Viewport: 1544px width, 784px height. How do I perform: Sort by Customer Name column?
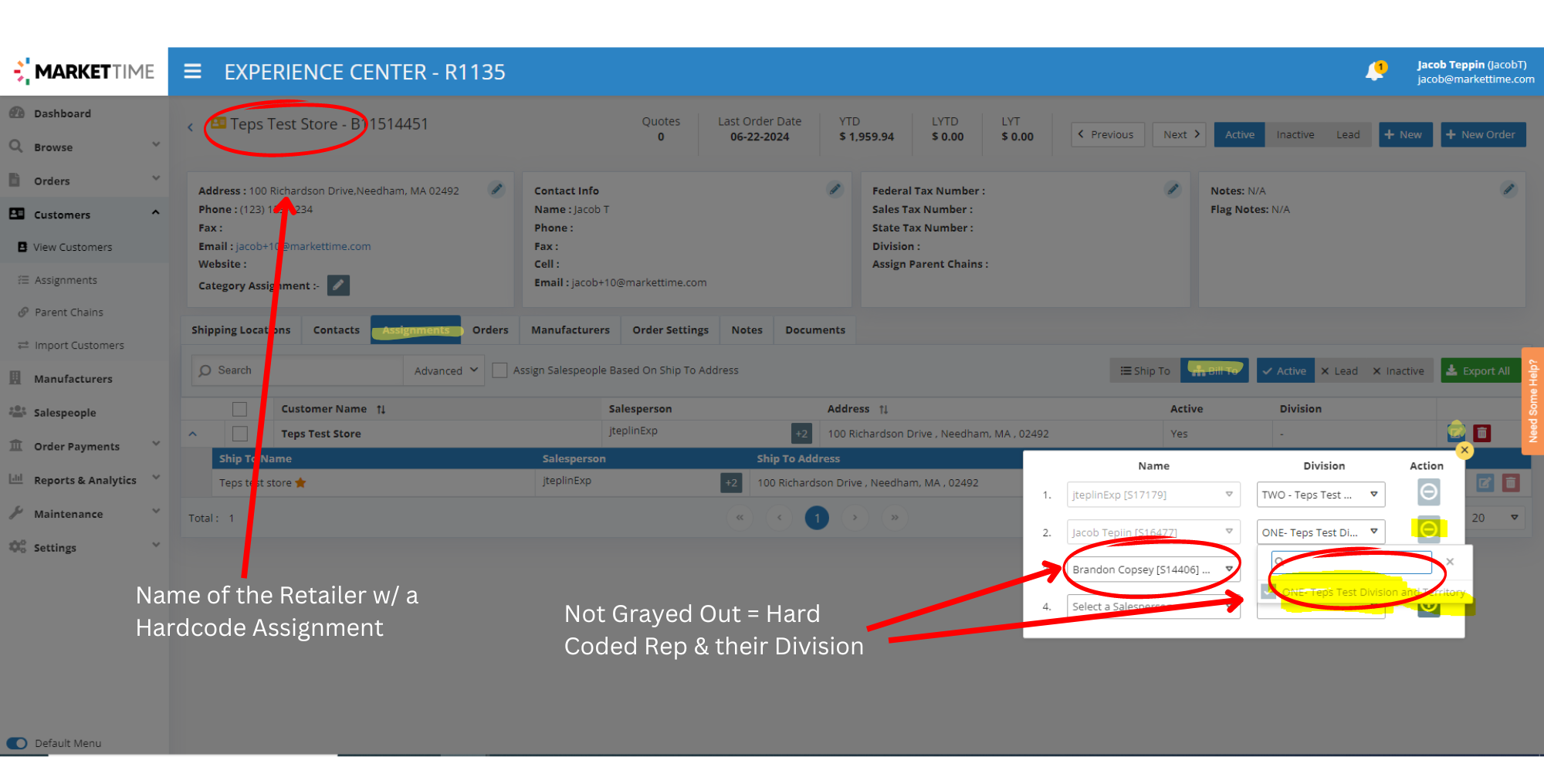381,410
